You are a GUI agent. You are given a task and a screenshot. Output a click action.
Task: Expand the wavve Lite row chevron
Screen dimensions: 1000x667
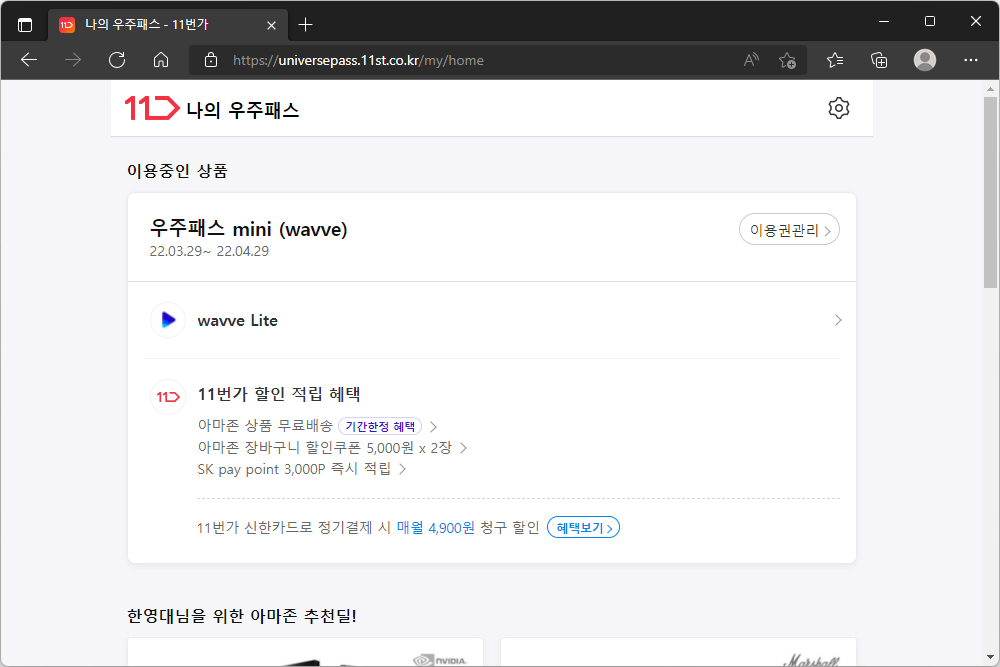(838, 320)
